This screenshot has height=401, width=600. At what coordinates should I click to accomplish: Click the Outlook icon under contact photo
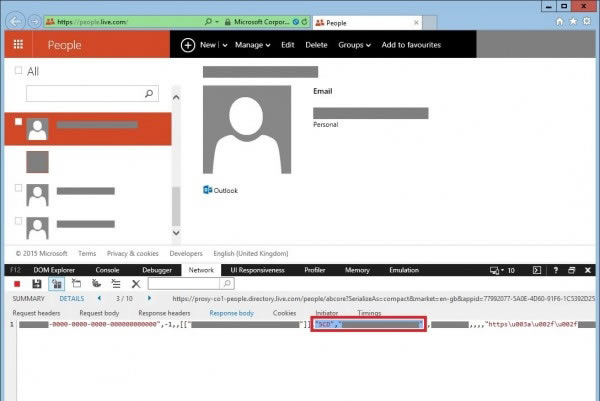[x=208, y=190]
